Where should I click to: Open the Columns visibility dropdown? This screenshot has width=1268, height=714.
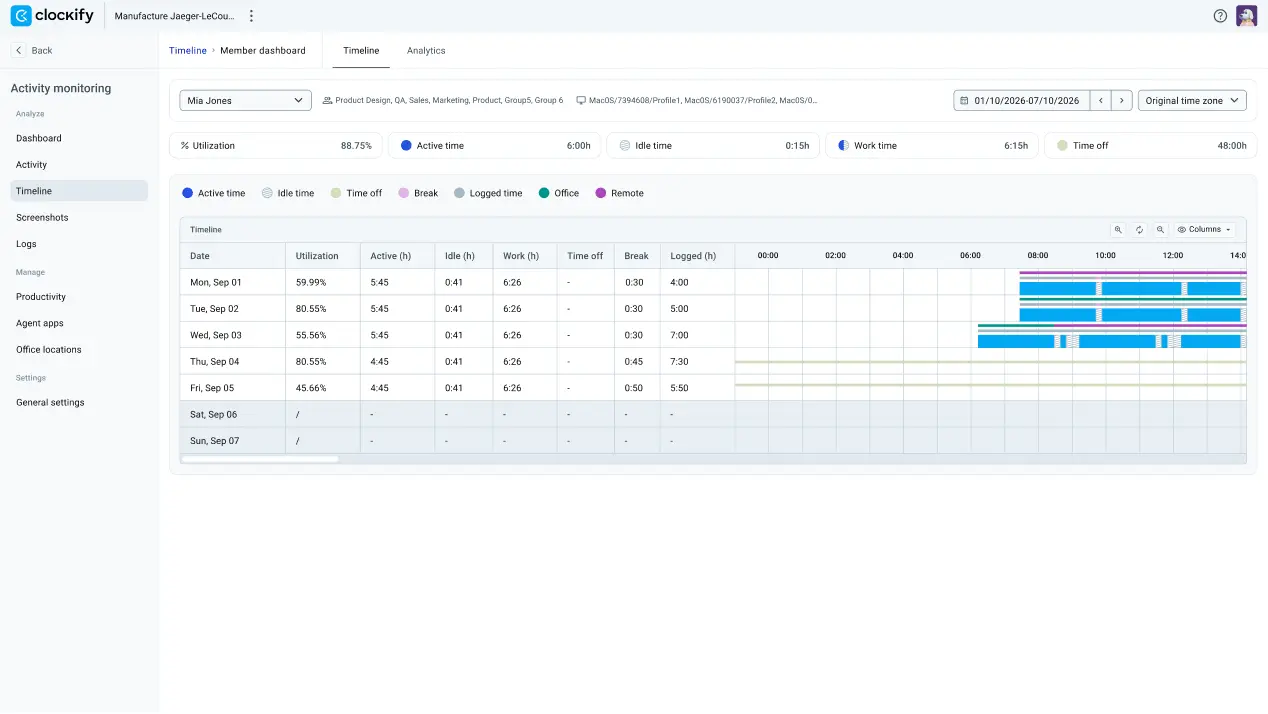1204,230
